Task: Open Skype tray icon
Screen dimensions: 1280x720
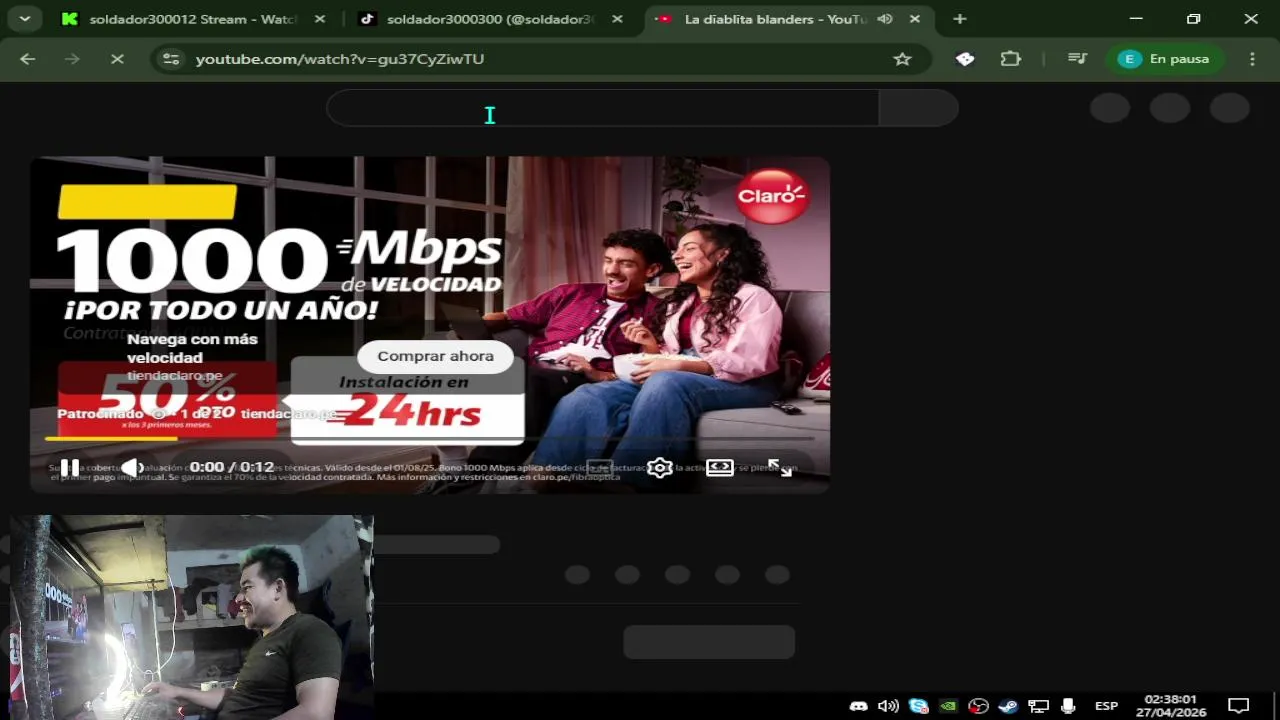Action: pyautogui.click(x=918, y=706)
